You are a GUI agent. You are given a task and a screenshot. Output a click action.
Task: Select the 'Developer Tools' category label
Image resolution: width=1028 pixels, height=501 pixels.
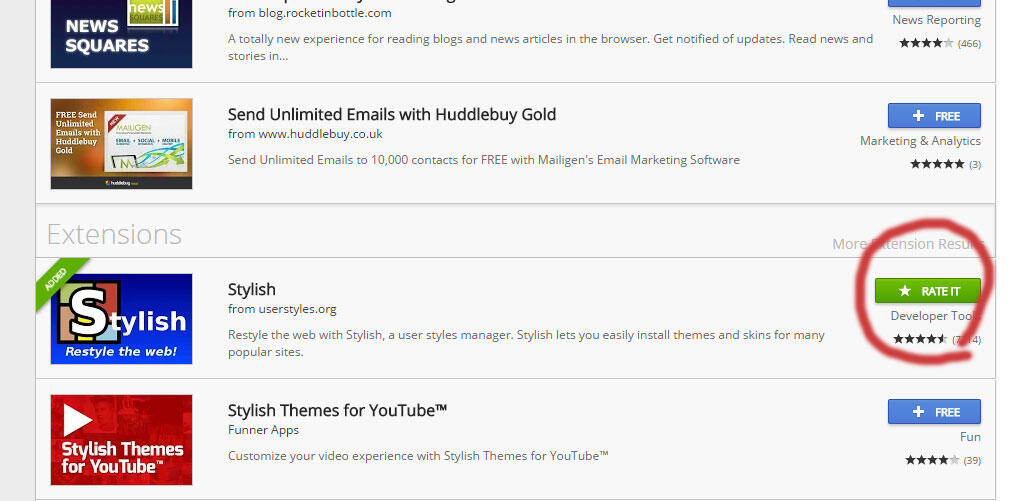pyautogui.click(x=936, y=316)
